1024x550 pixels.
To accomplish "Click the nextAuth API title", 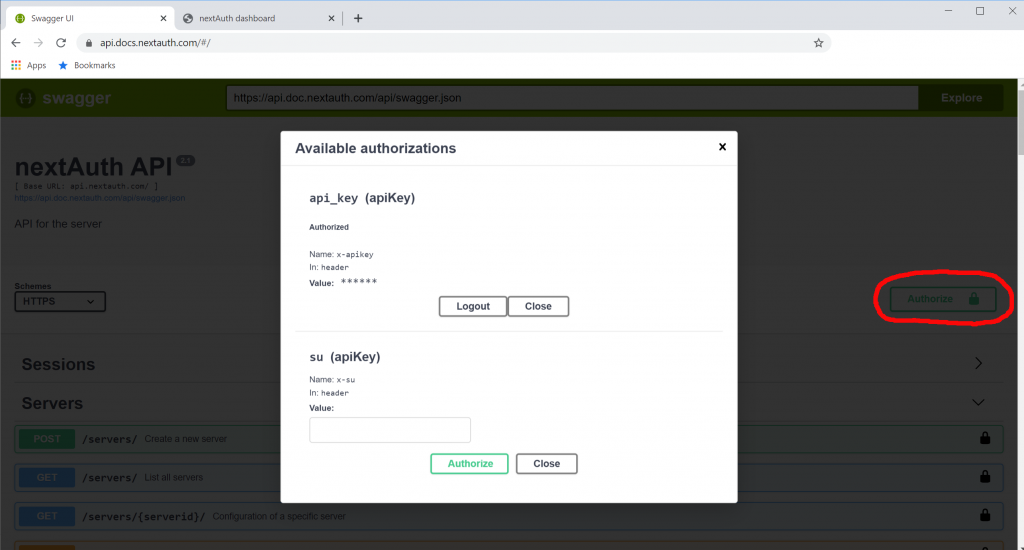I will (93, 167).
